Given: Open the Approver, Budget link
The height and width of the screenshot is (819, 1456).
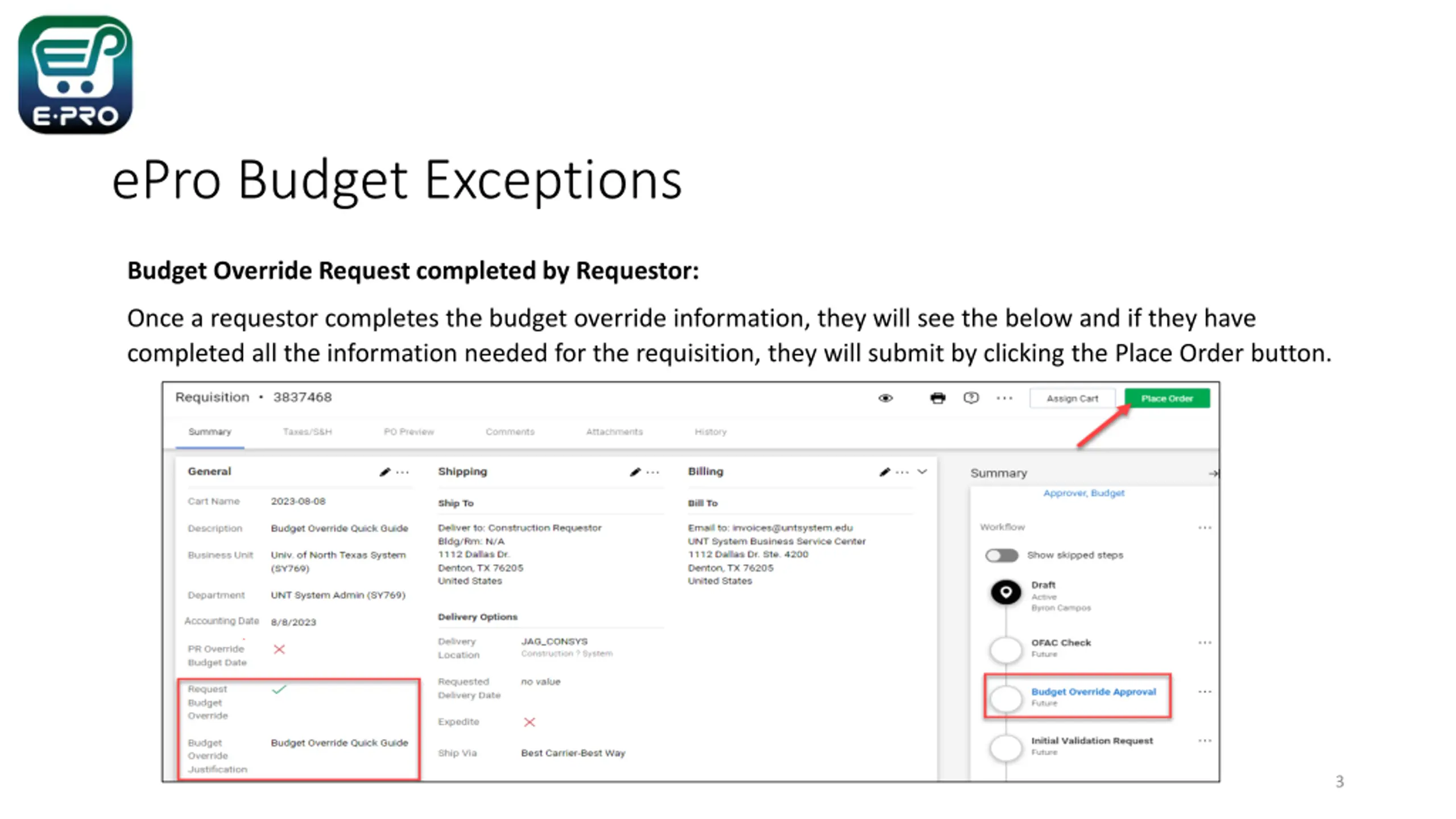Looking at the screenshot, I should [x=1083, y=493].
